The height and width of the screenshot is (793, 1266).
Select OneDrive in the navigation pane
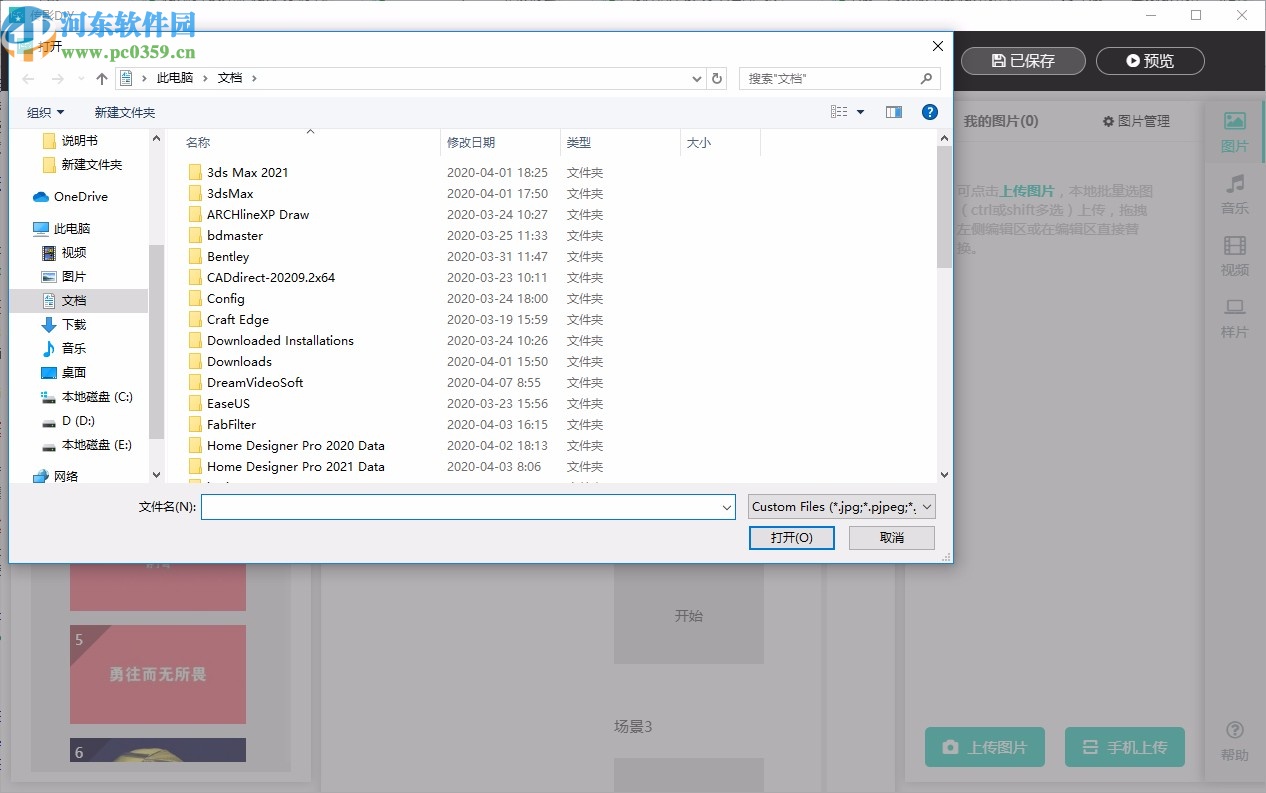coord(80,197)
